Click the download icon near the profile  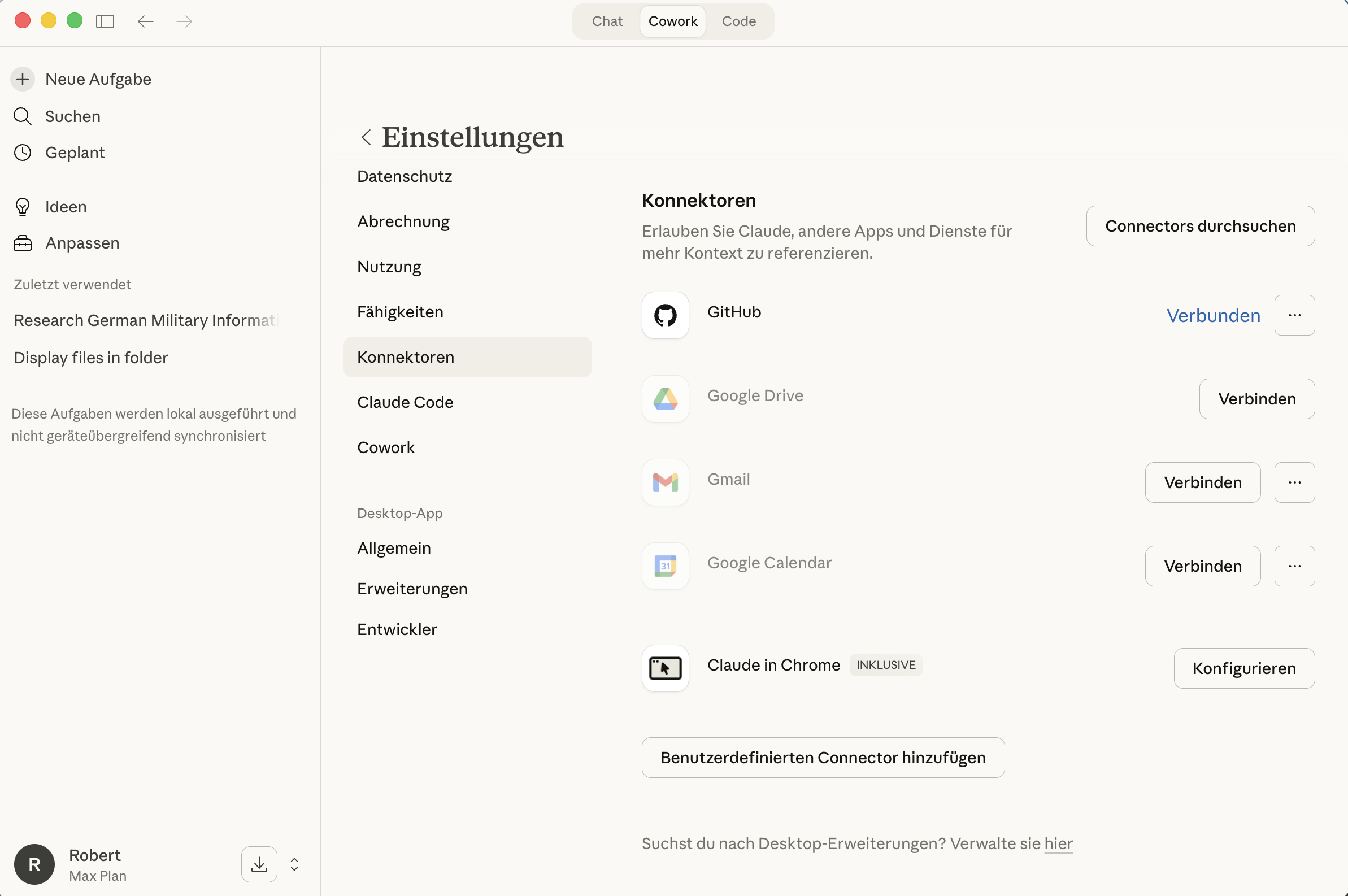[x=258, y=864]
